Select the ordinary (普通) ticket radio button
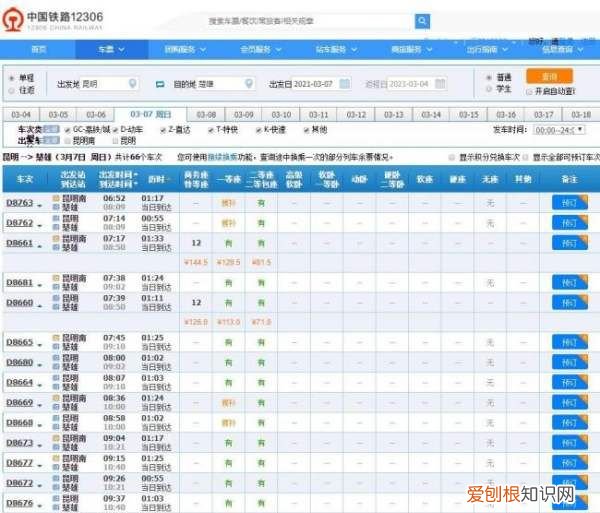The height and width of the screenshot is (513, 600). [489, 78]
